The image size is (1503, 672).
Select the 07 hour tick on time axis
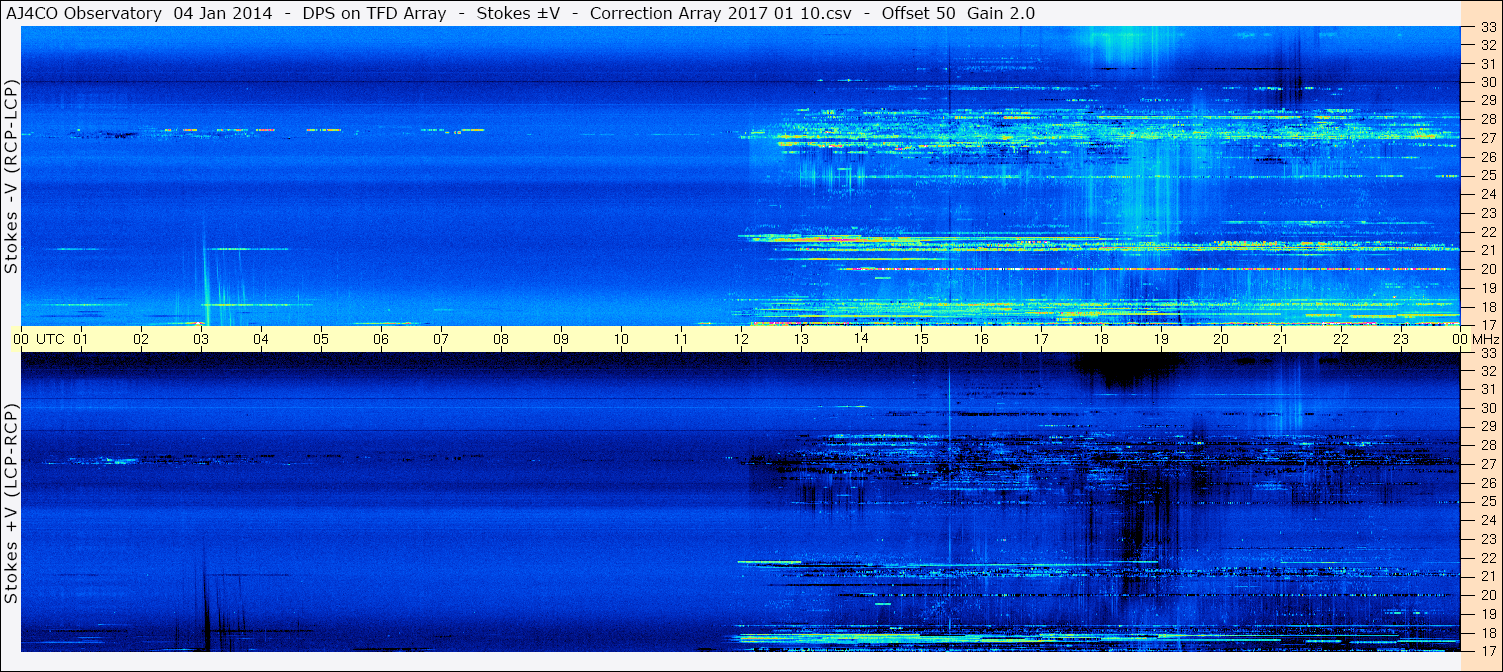(x=441, y=339)
